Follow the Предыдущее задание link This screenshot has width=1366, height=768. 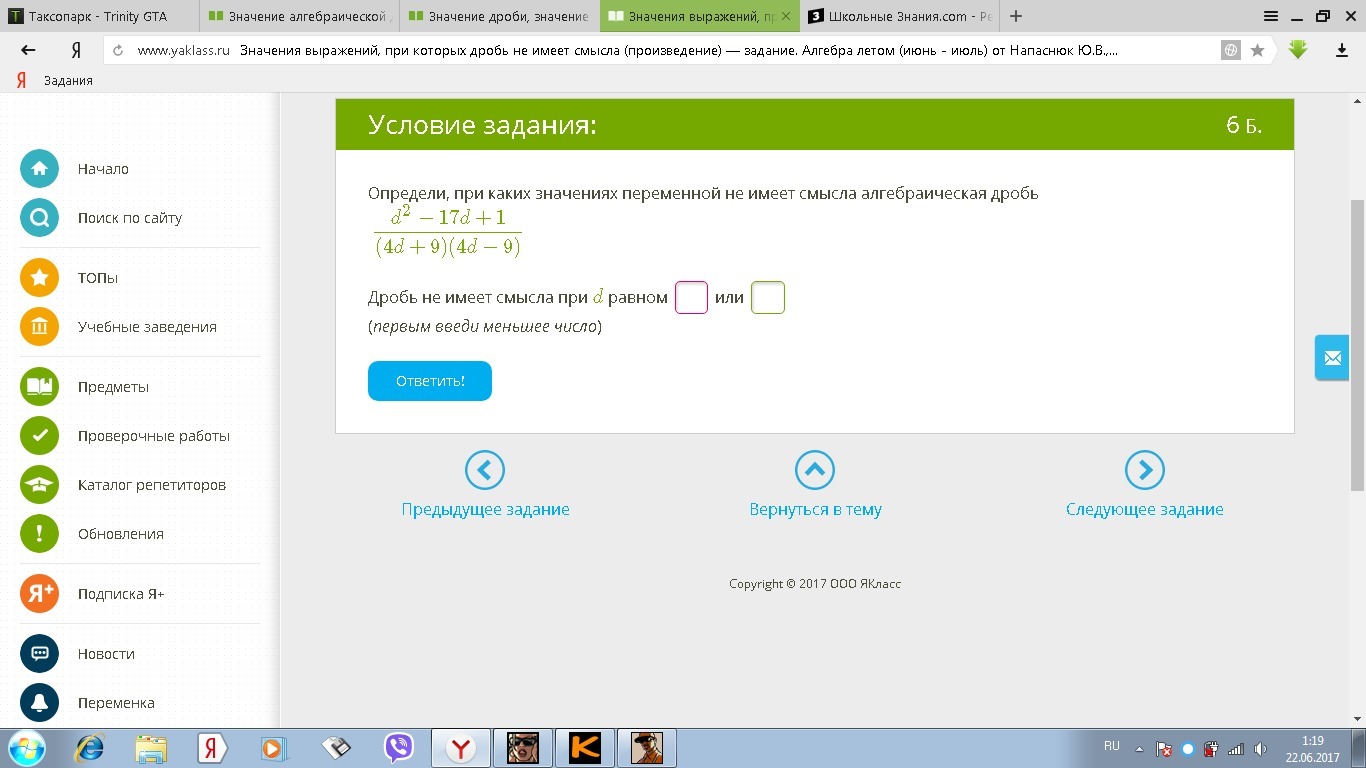(485, 509)
